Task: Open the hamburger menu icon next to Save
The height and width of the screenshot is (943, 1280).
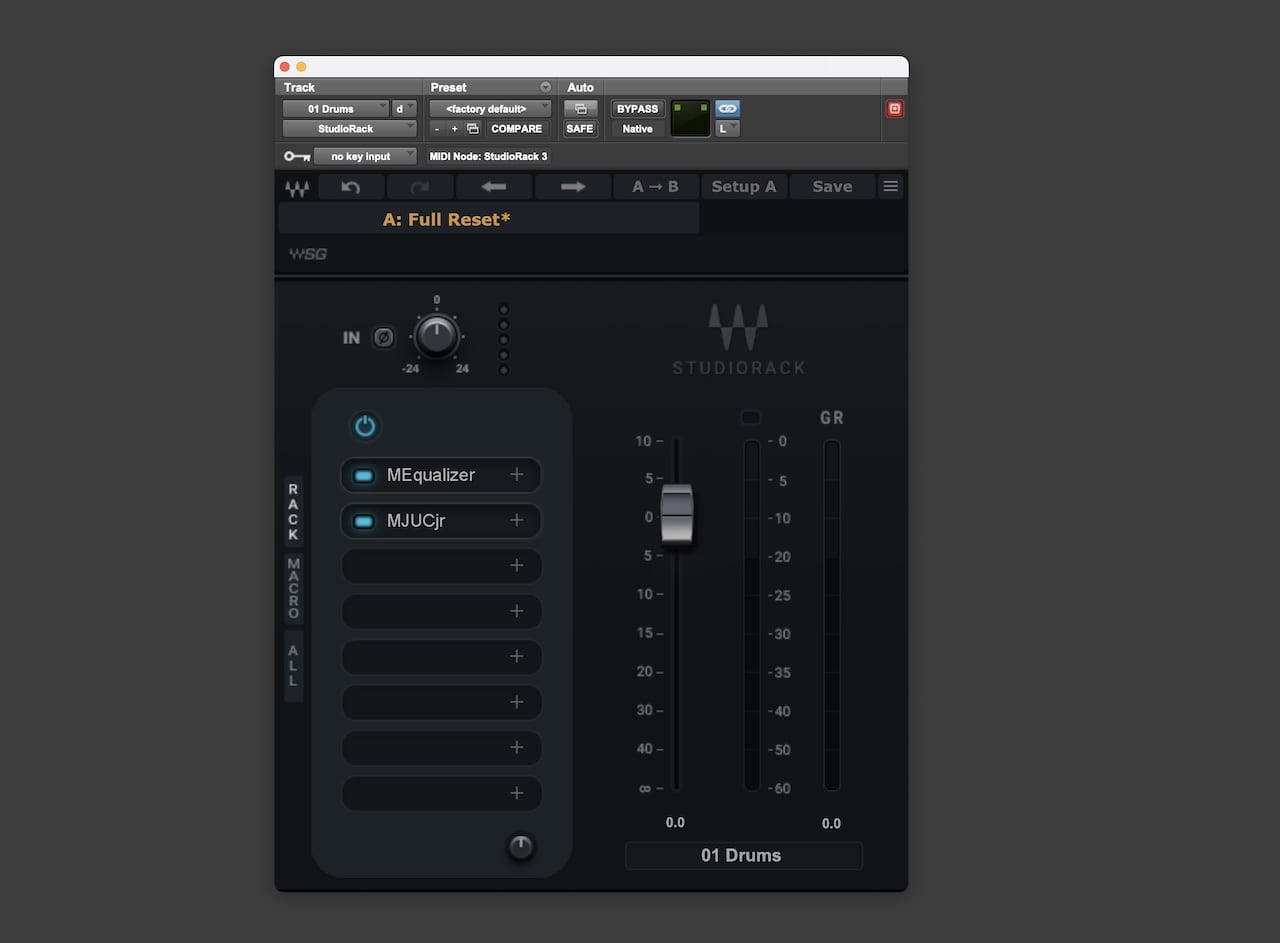Action: click(890, 186)
